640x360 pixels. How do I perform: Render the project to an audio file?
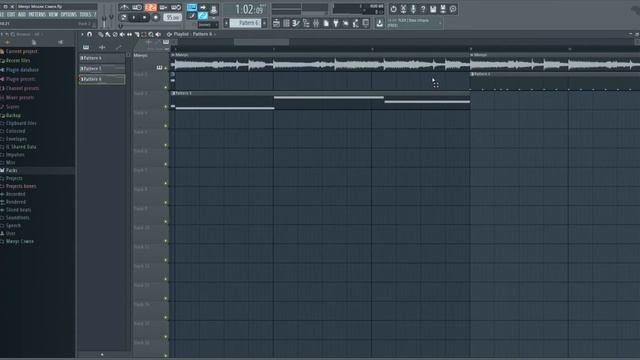pos(443,9)
